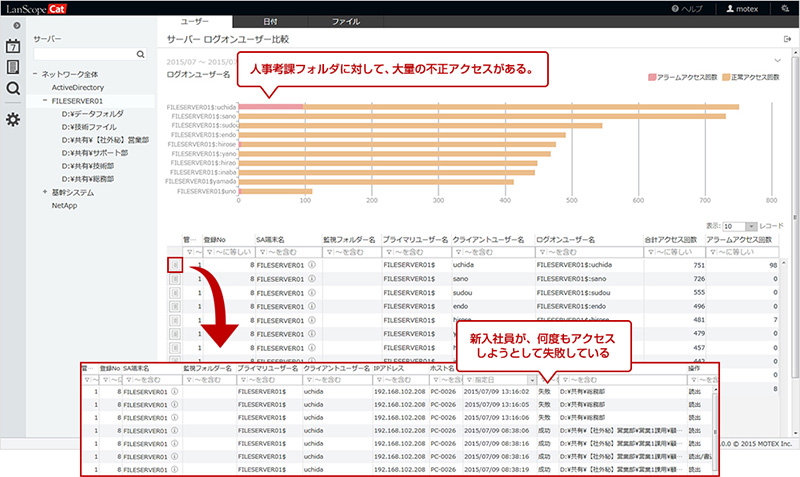Click the main page vertical scrollbar

pos(794,219)
